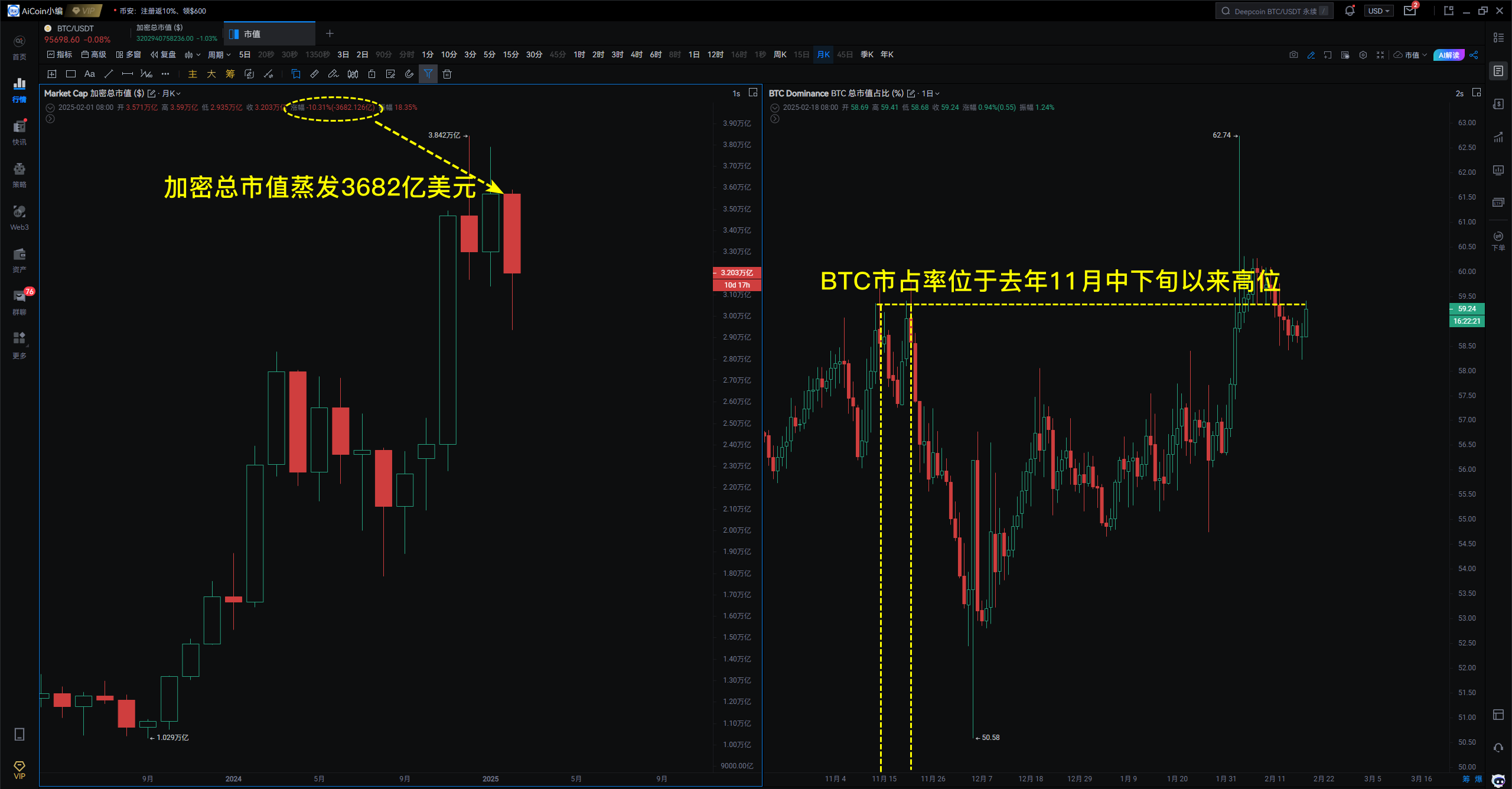Select the 周K weekly period

[x=780, y=55]
